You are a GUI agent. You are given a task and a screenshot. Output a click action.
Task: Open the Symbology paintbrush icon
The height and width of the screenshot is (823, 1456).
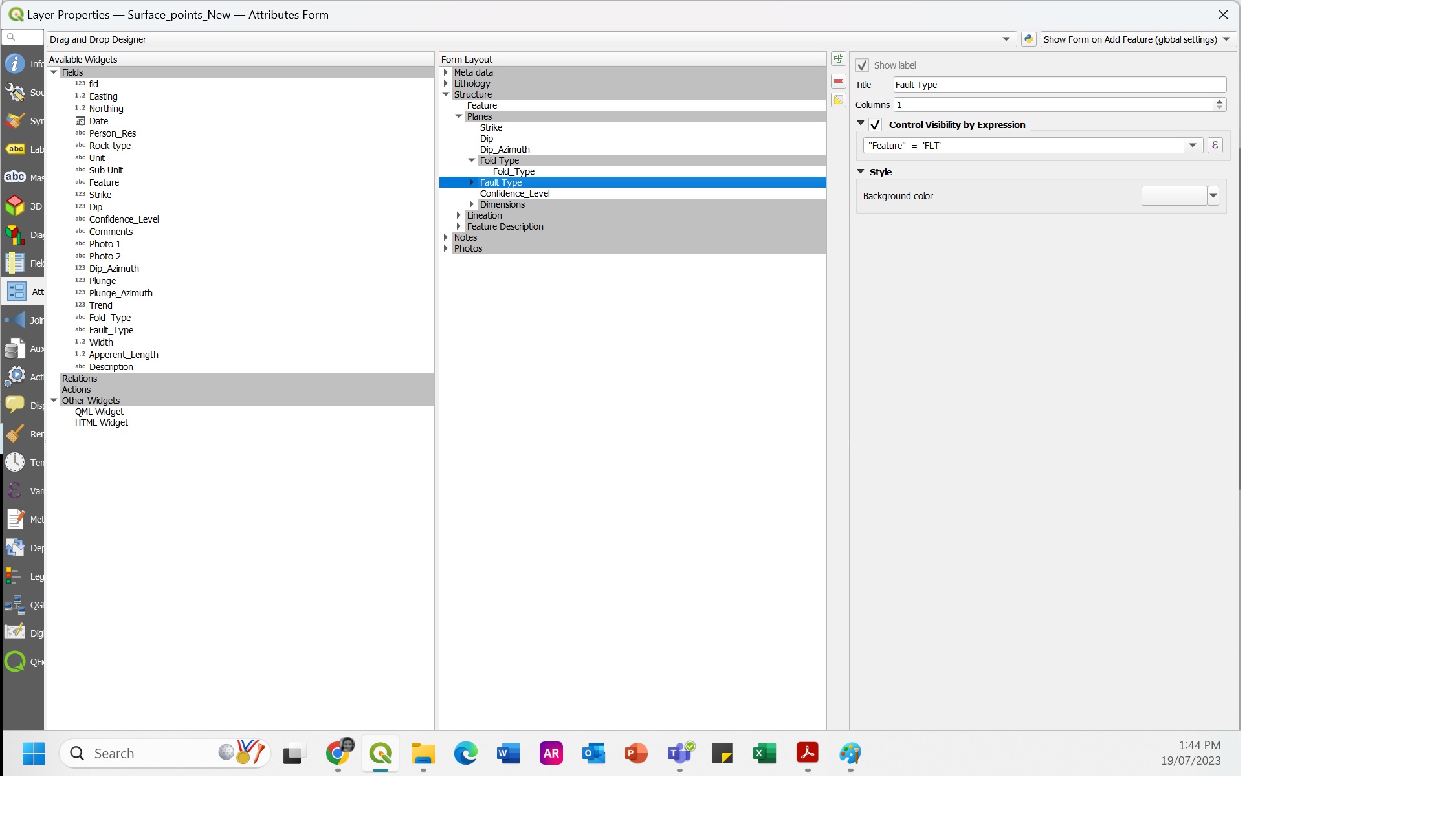[x=15, y=120]
